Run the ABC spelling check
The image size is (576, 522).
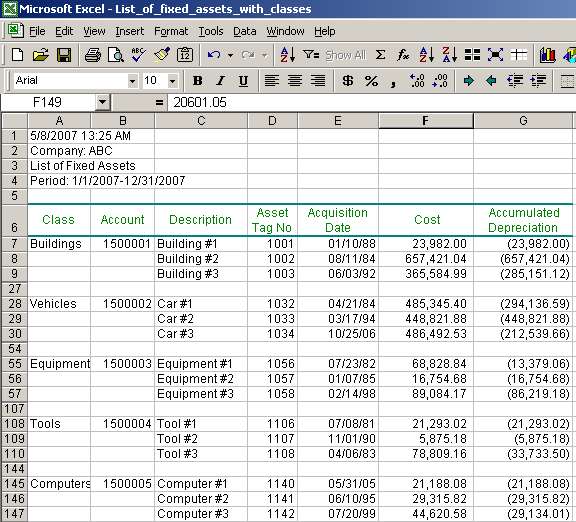(138, 55)
